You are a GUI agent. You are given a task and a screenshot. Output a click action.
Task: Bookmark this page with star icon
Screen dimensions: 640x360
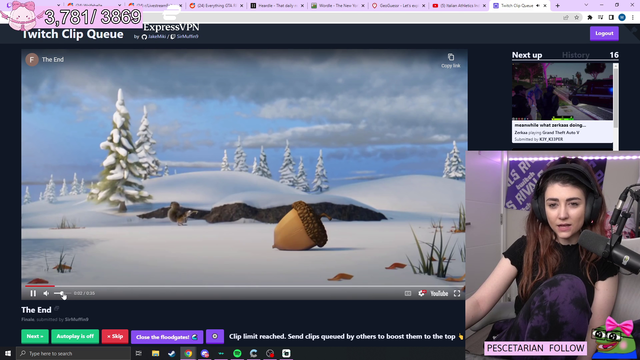(x=576, y=18)
